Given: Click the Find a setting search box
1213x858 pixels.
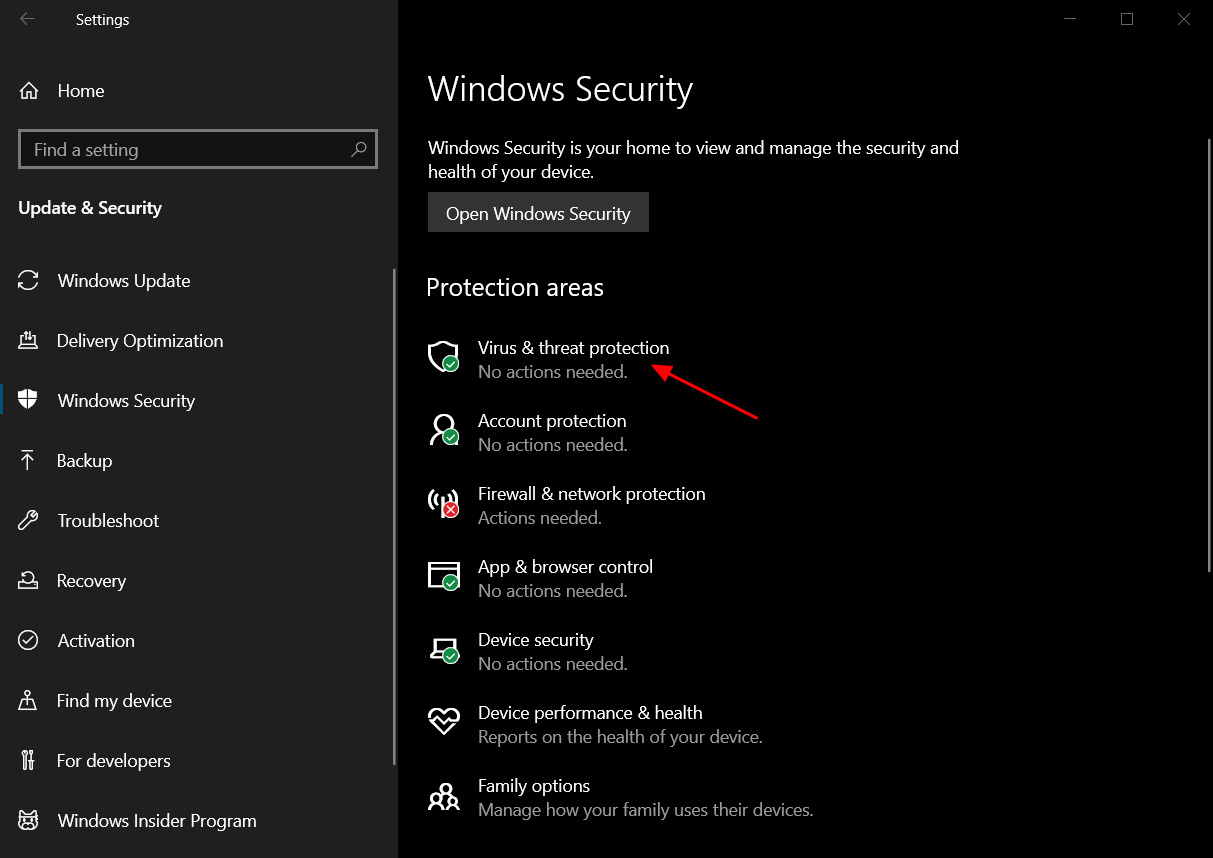Looking at the screenshot, I should 198,149.
